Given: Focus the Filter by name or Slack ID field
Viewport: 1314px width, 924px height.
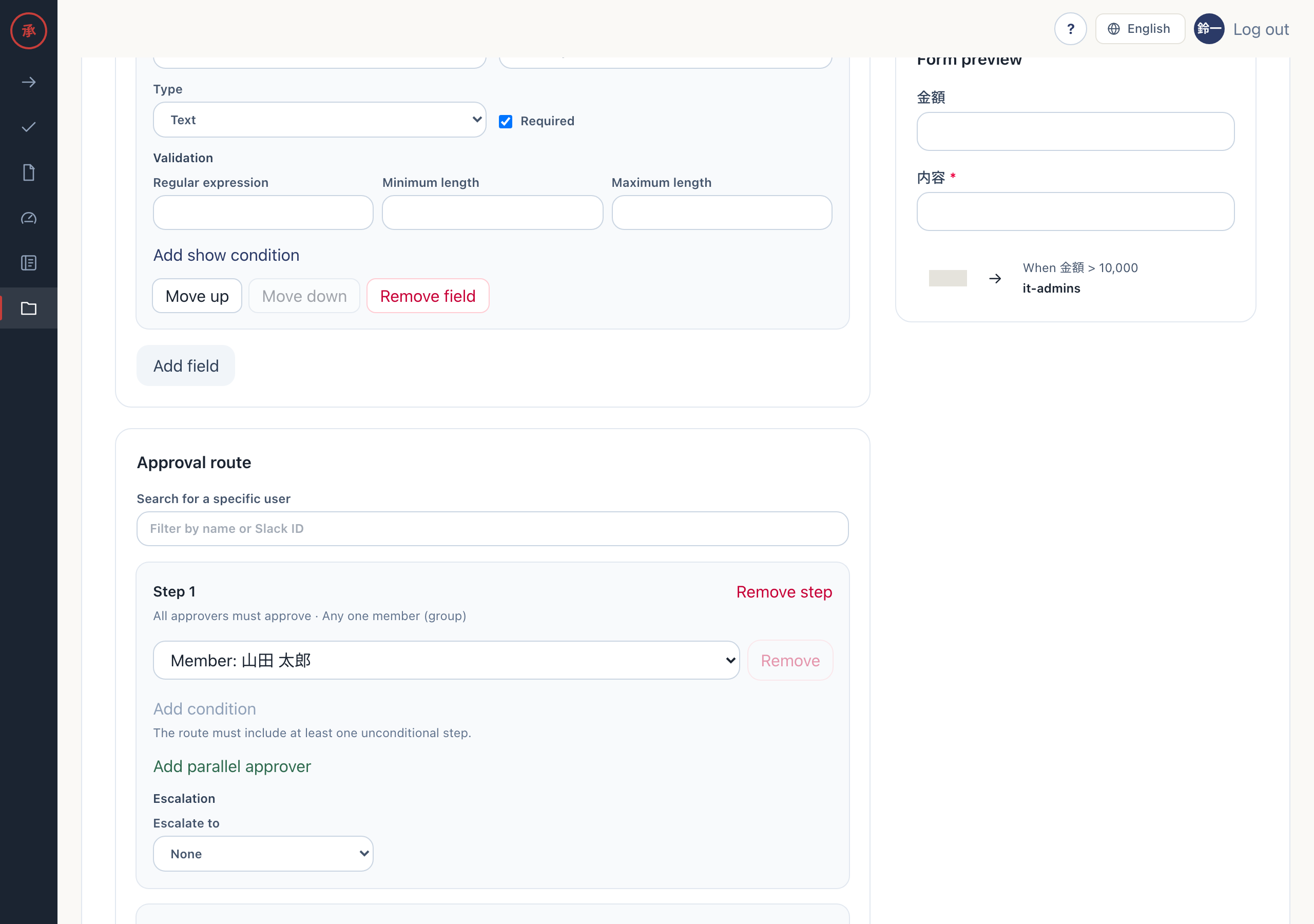Looking at the screenshot, I should pos(492,528).
